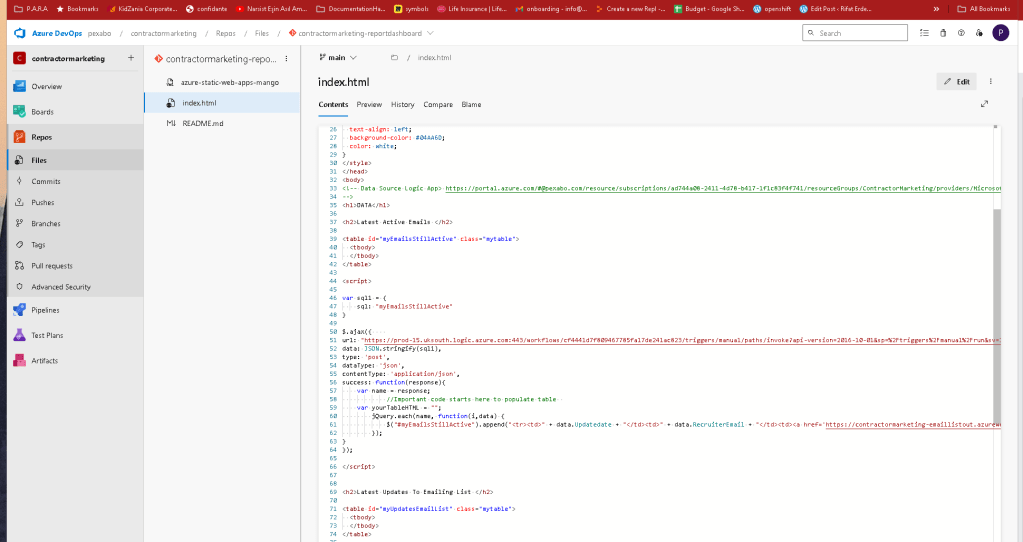Switch to the History tab

(403, 104)
